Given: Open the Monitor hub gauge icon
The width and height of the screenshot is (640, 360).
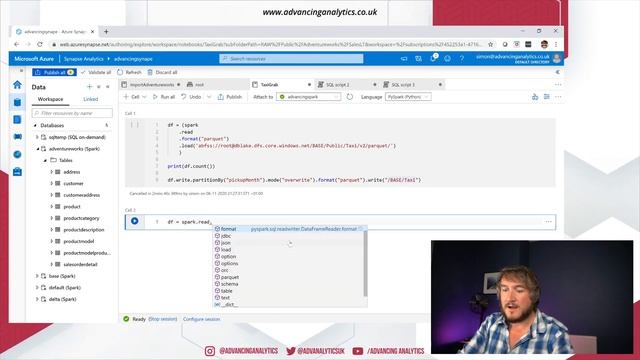Looking at the screenshot, I should click(x=17, y=154).
